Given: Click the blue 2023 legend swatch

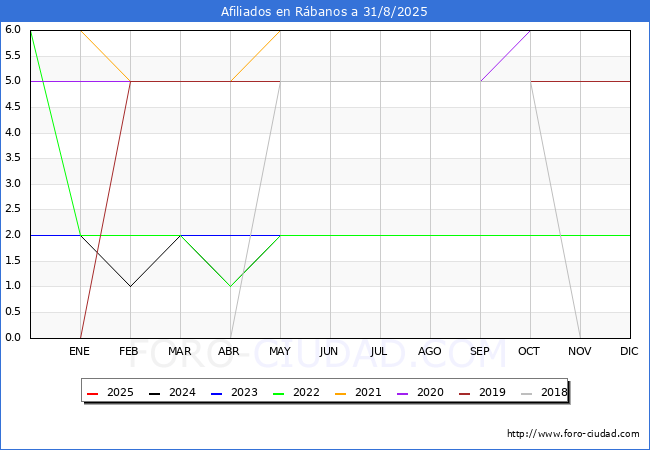Looking at the screenshot, I should click(x=216, y=393).
